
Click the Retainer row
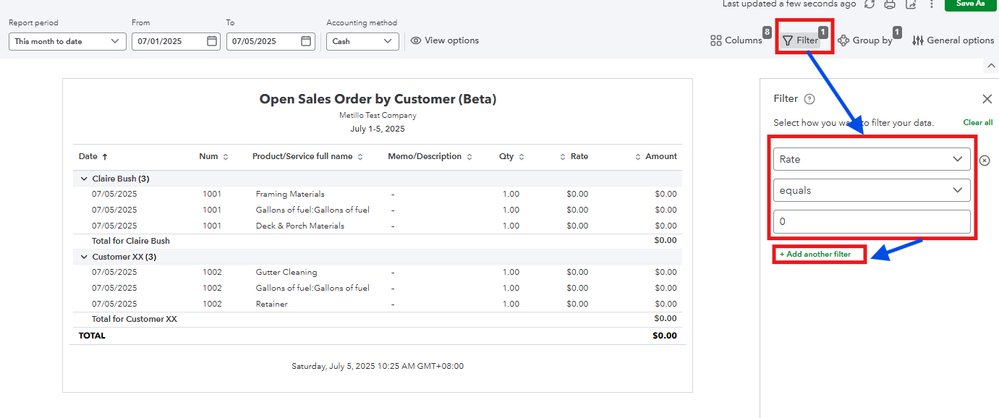tap(377, 304)
